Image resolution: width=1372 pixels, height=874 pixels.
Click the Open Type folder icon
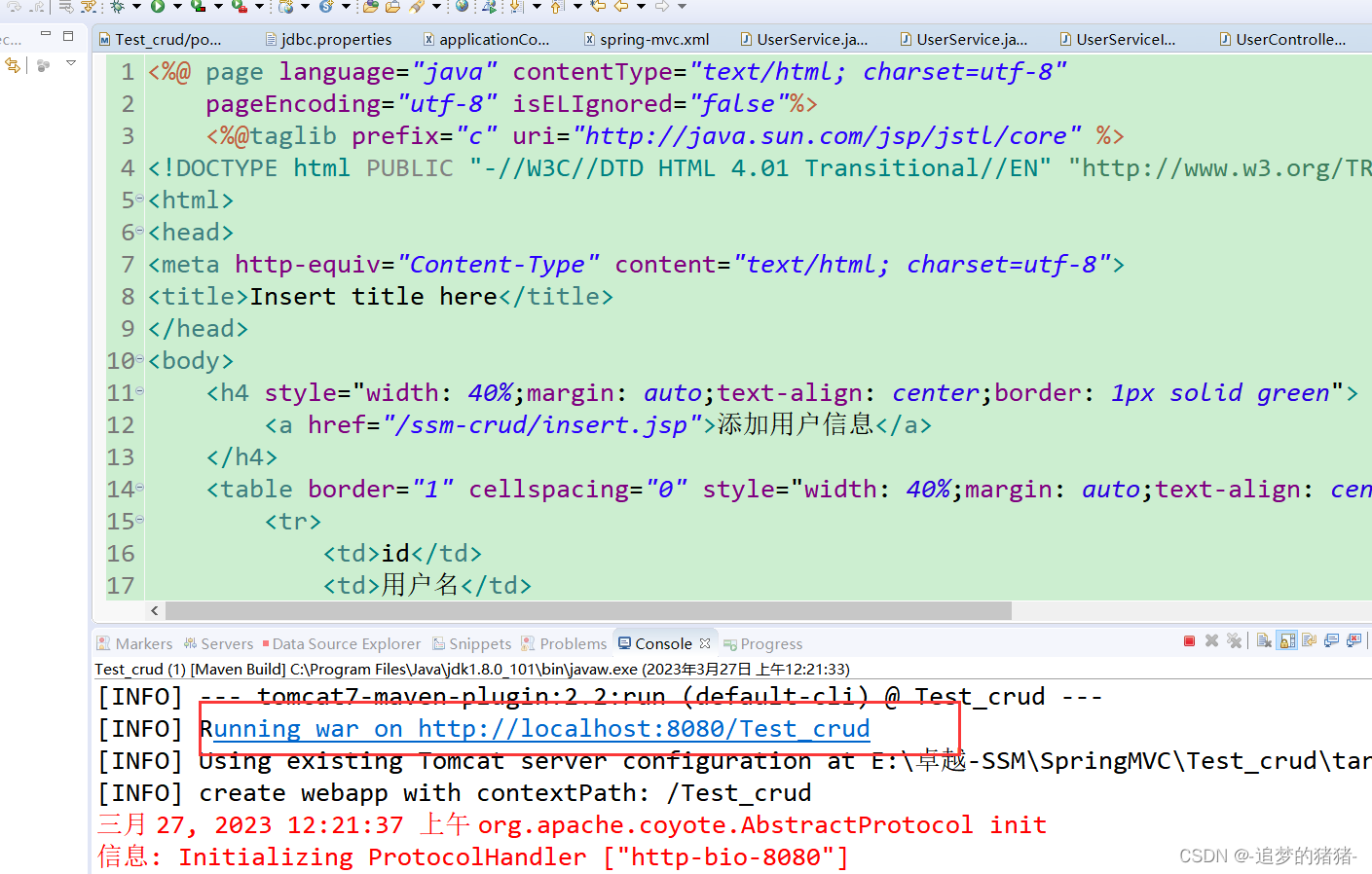tap(371, 6)
